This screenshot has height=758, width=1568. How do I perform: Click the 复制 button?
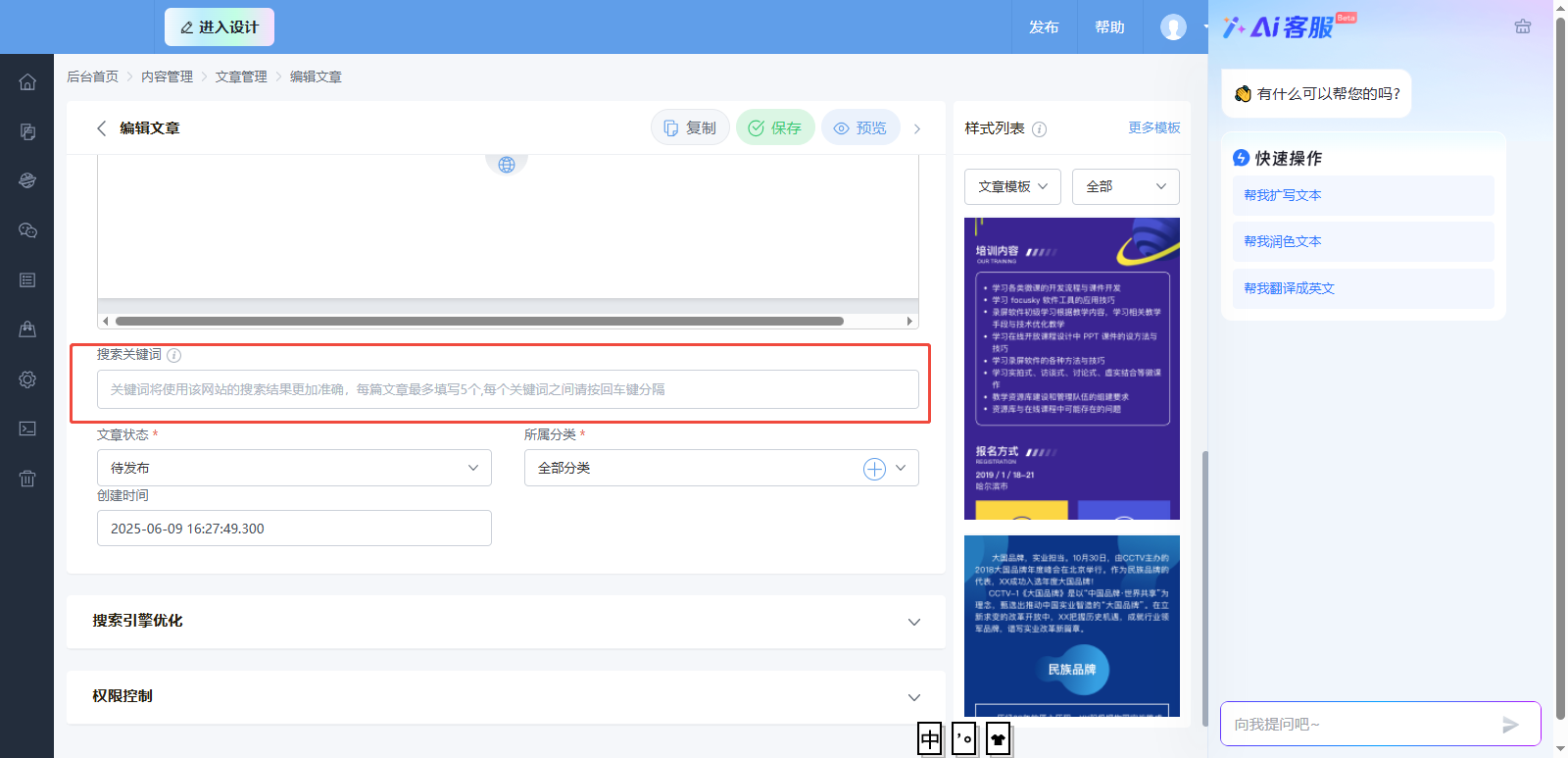click(690, 127)
